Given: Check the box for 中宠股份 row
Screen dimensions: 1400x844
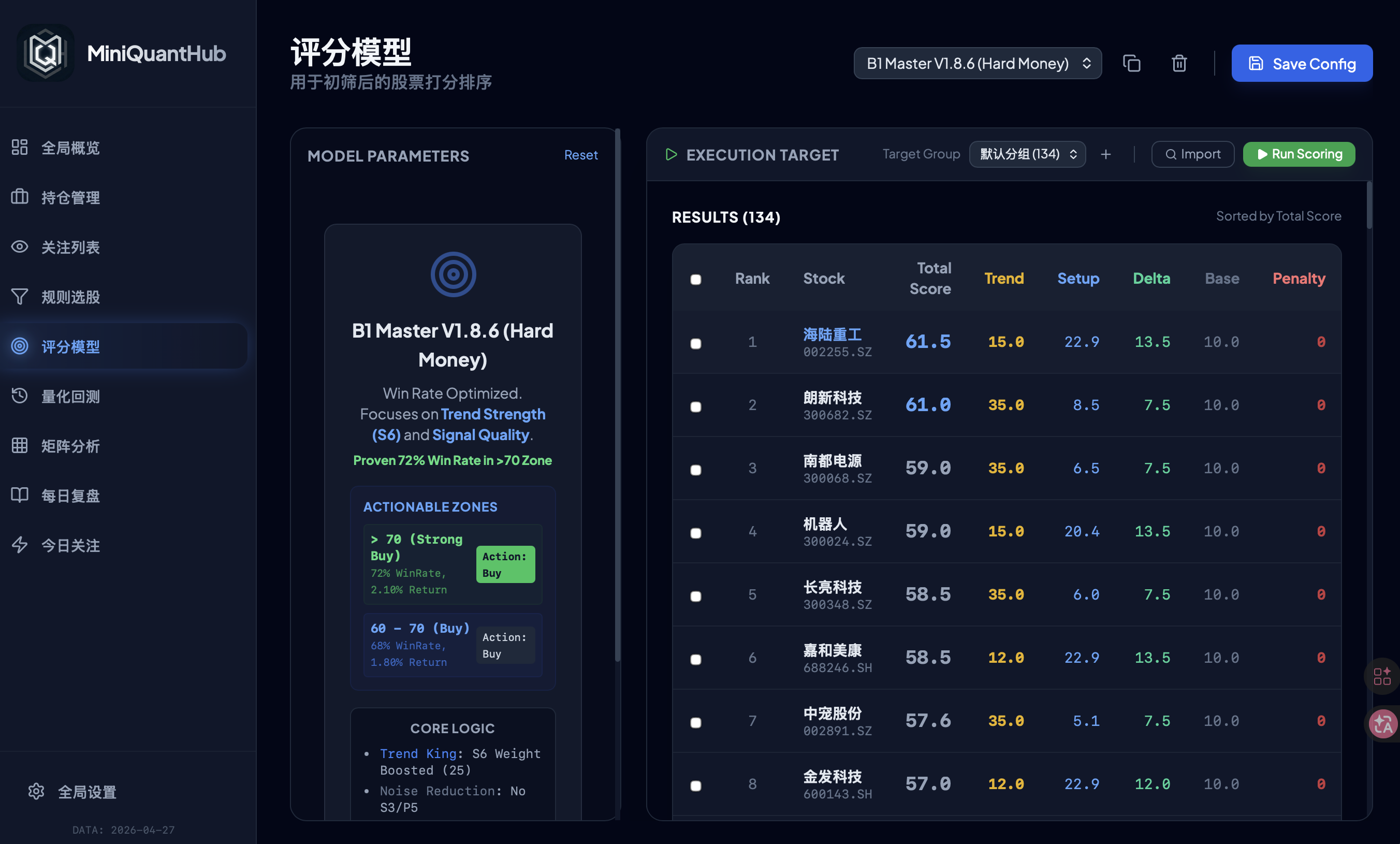Looking at the screenshot, I should click(x=695, y=722).
